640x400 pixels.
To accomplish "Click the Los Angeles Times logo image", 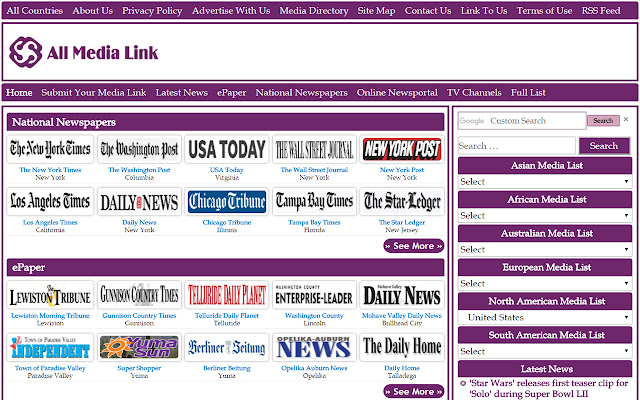I will (x=50, y=202).
